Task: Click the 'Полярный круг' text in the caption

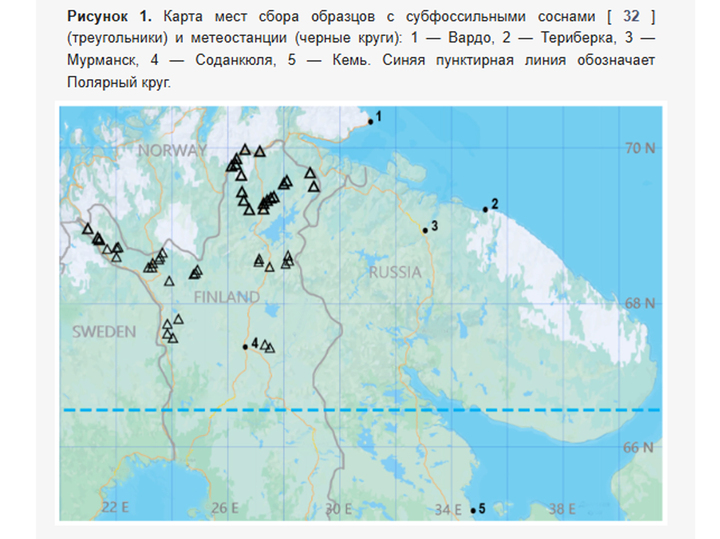Action: [x=118, y=83]
